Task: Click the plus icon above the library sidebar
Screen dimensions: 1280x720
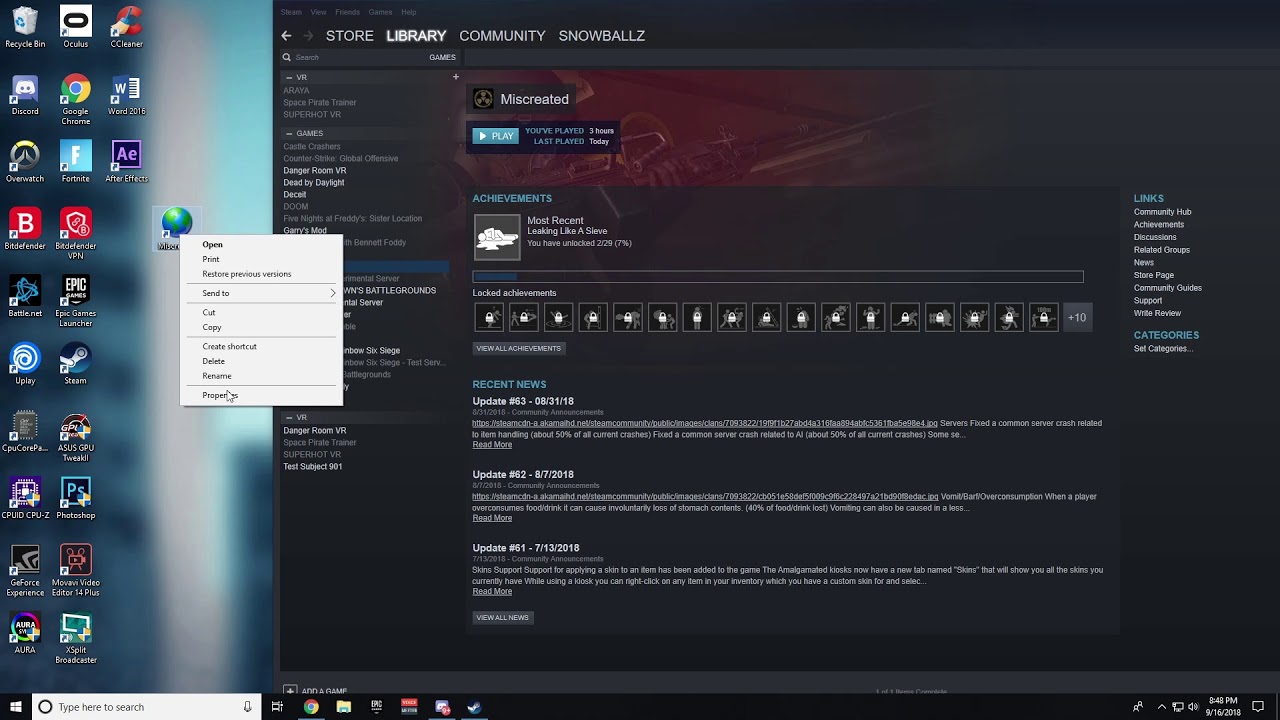Action: [x=456, y=76]
